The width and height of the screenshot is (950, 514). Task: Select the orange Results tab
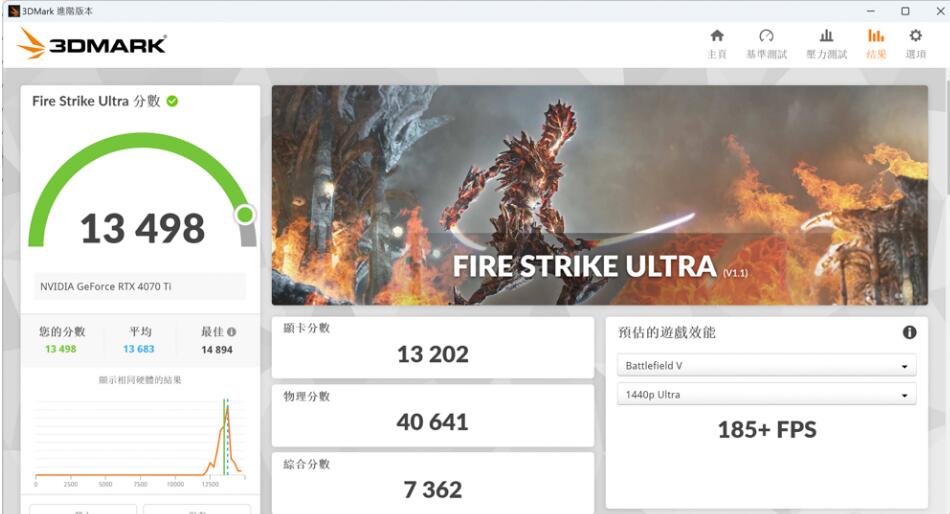(x=876, y=44)
